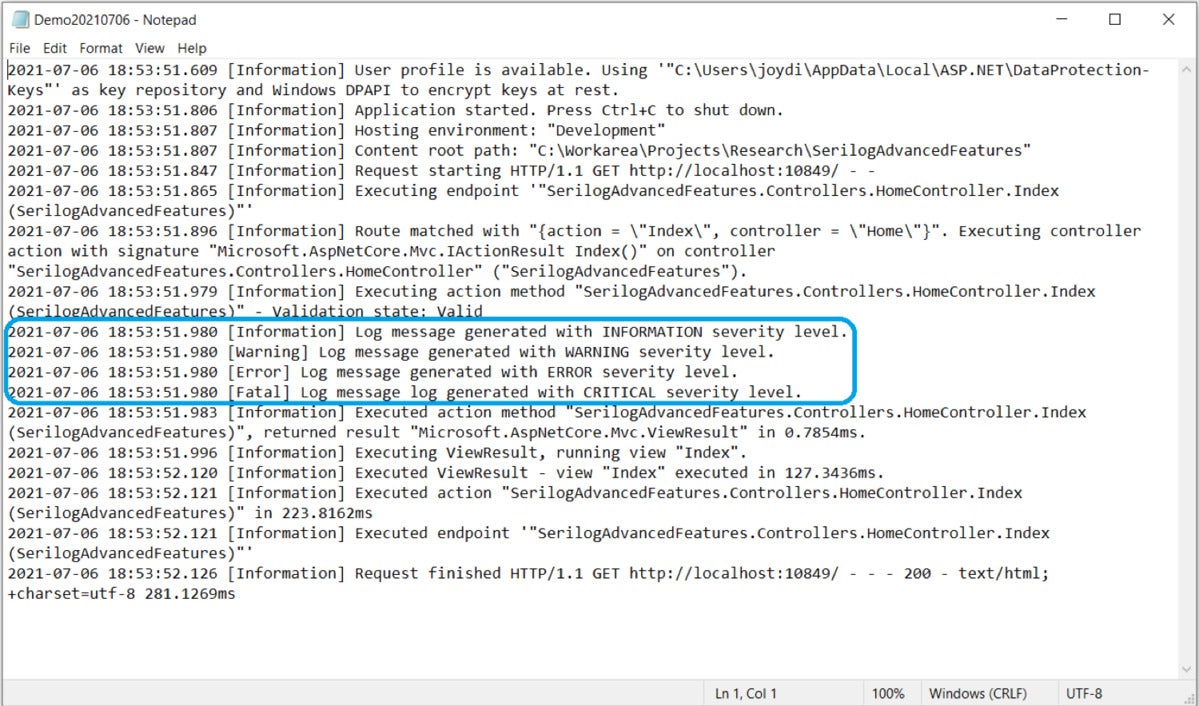1199x706 pixels.
Task: Click the INFORMATION severity level log line
Action: pos(427,331)
